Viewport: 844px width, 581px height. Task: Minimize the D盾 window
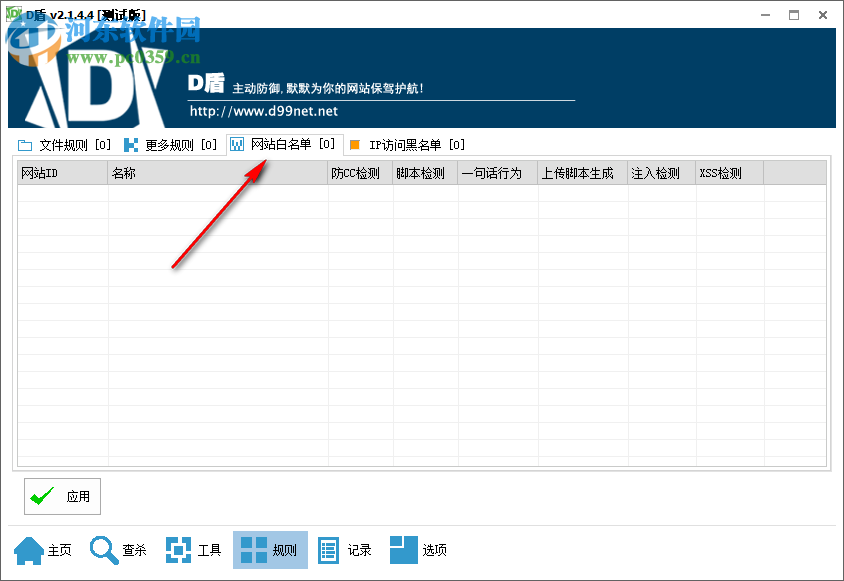click(765, 15)
